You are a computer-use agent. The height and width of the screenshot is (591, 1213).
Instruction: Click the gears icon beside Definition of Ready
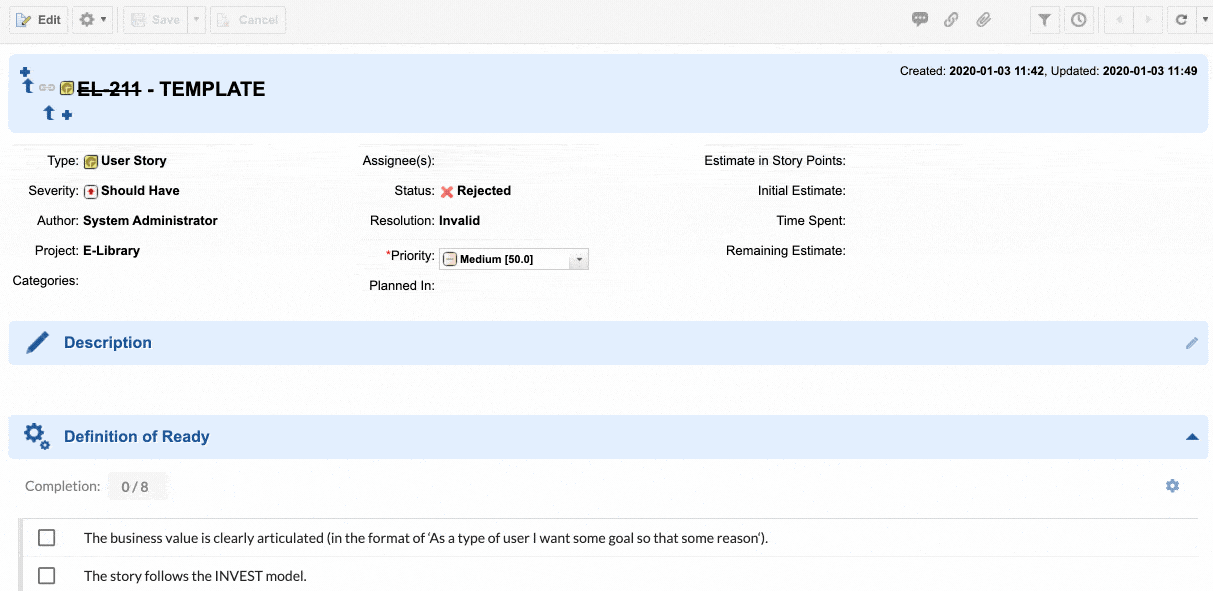(x=37, y=436)
